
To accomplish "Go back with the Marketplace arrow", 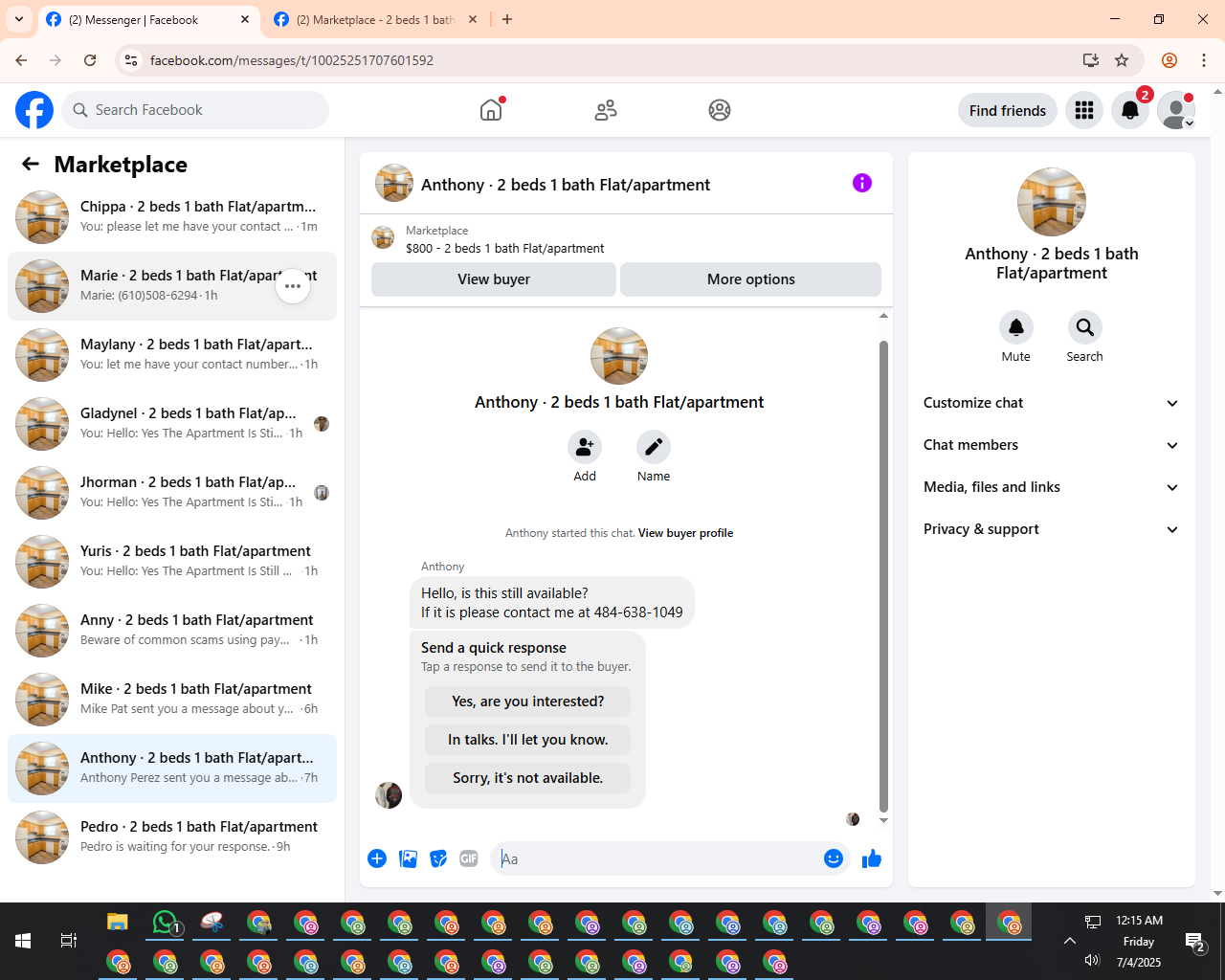I will click(x=31, y=164).
